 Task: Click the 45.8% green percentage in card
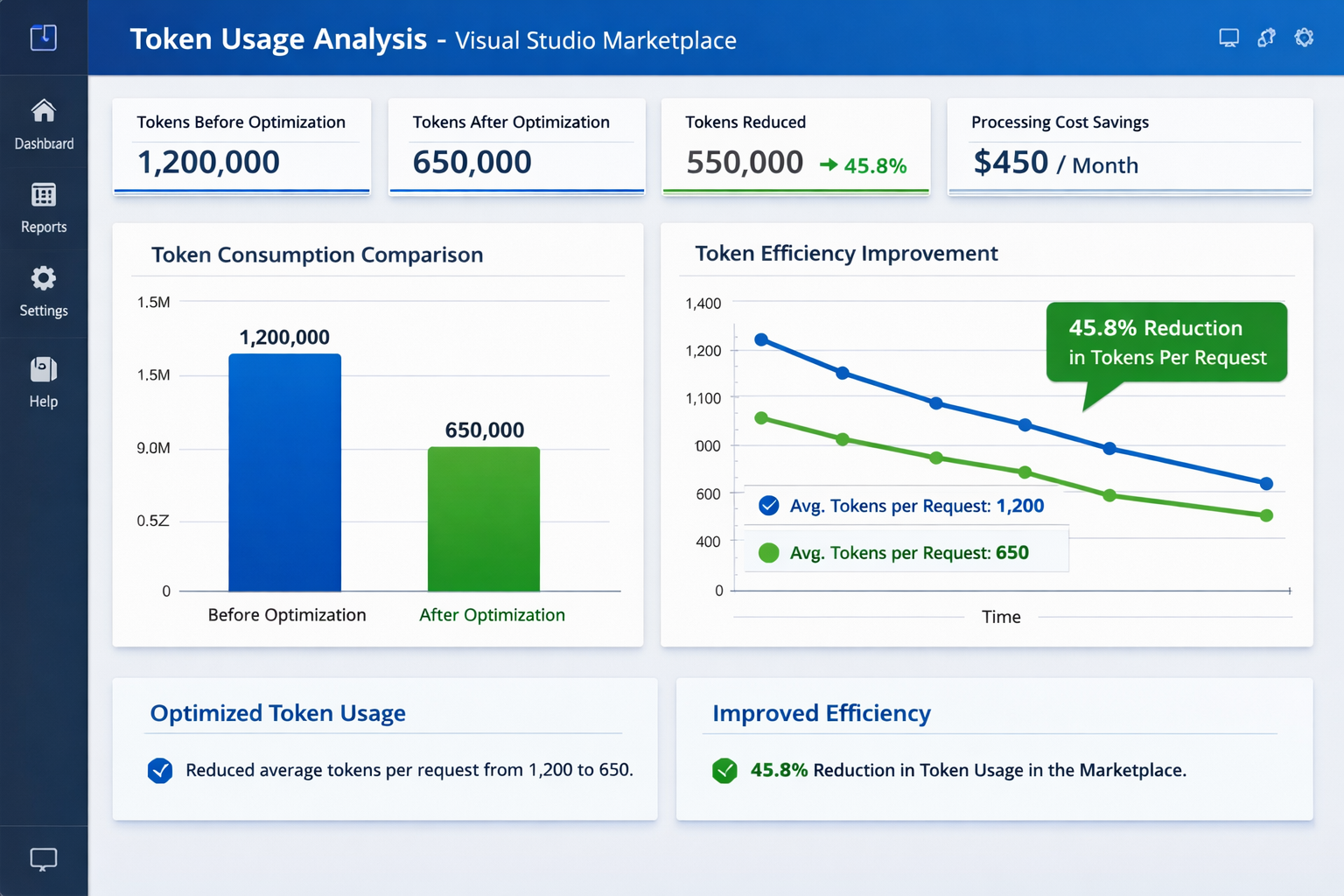(x=875, y=165)
